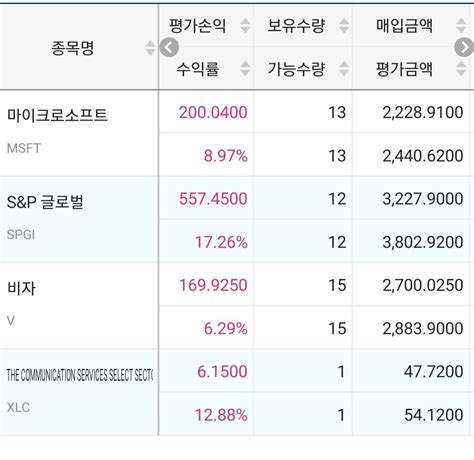Screen dimensions: 474x460
Task: Select the 종목명 column header
Action: (73, 48)
